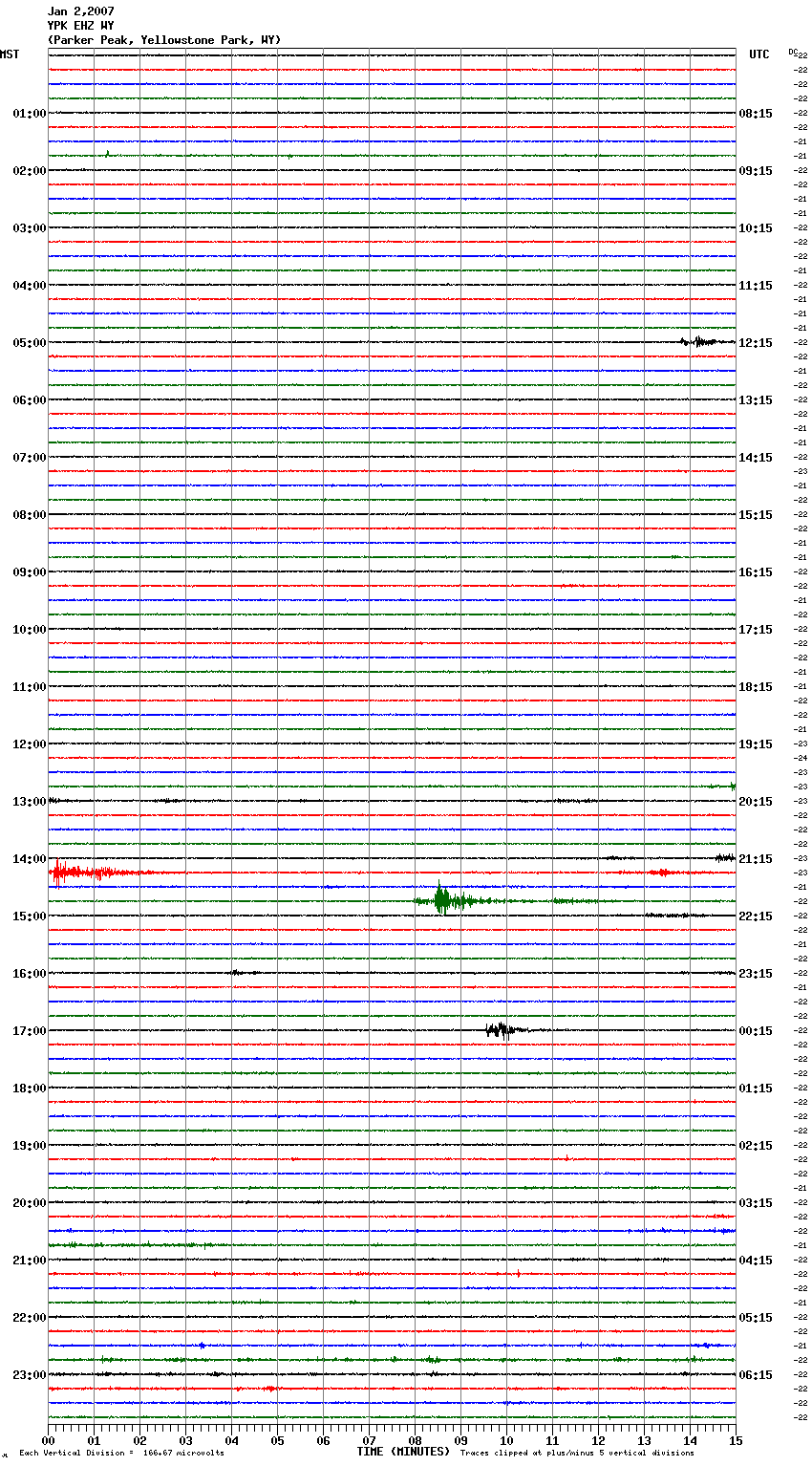812x1466 pixels.
Task: Click the 13:15 UTC time label
Action: [x=756, y=400]
